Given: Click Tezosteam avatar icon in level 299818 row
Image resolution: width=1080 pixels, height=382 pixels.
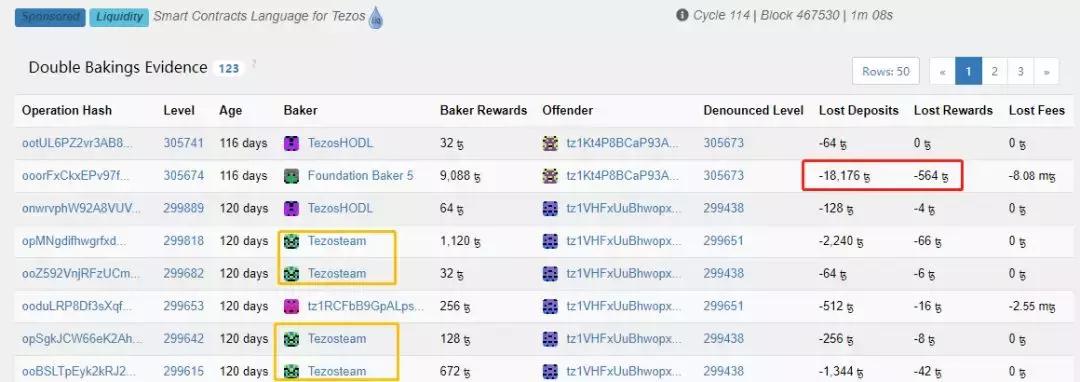Looking at the screenshot, I should (291, 241).
